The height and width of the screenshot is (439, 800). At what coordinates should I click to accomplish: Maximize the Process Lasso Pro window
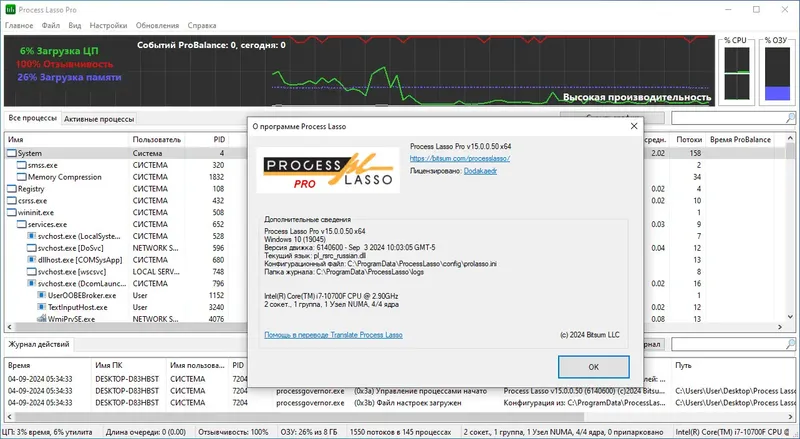pyautogui.click(x=756, y=10)
